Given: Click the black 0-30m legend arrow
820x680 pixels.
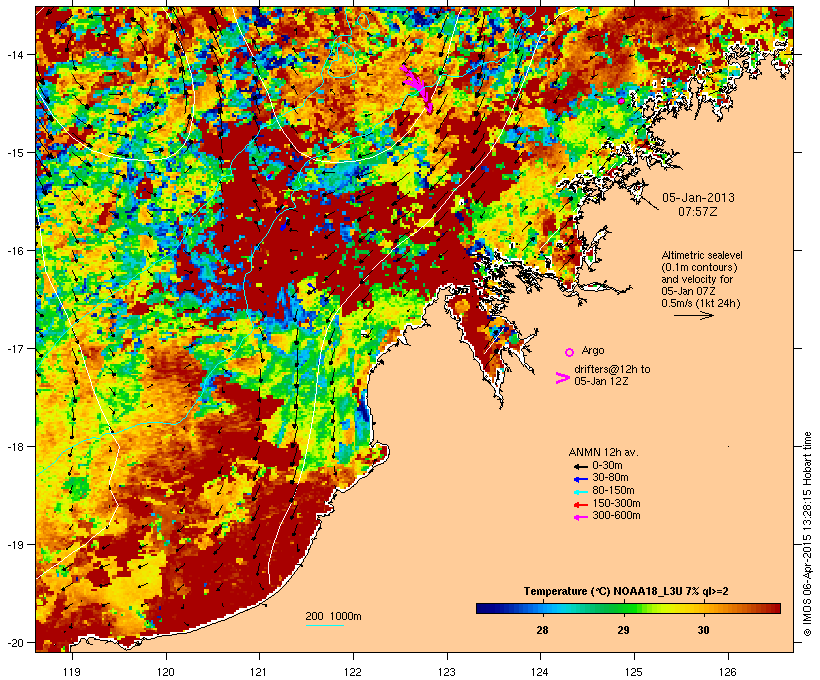Looking at the screenshot, I should pos(580,466).
